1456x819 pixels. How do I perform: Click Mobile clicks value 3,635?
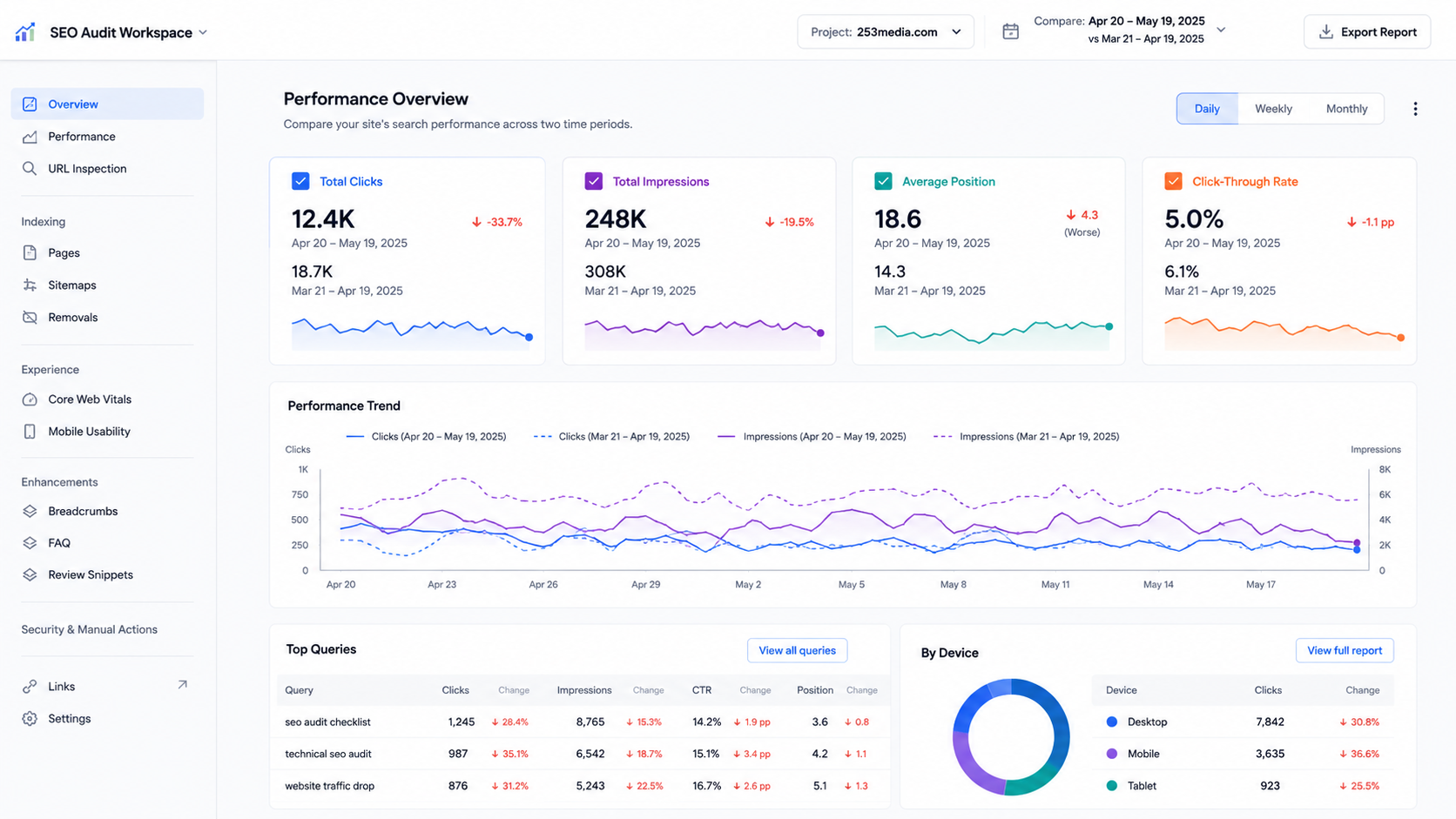pyautogui.click(x=1270, y=754)
